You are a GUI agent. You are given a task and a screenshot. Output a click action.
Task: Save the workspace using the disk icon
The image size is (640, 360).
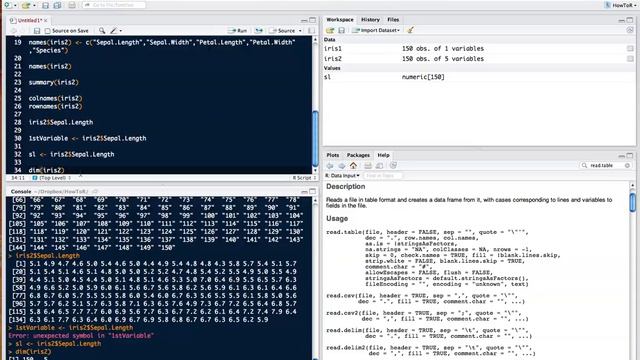[x=342, y=30]
